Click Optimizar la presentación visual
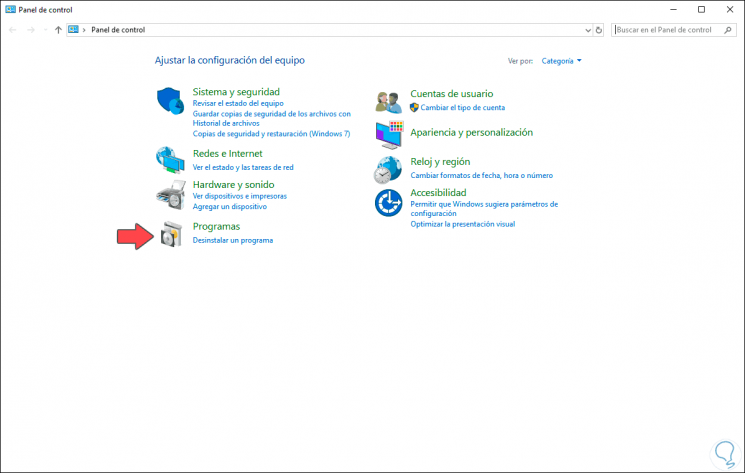This screenshot has height=473, width=745. click(462, 224)
